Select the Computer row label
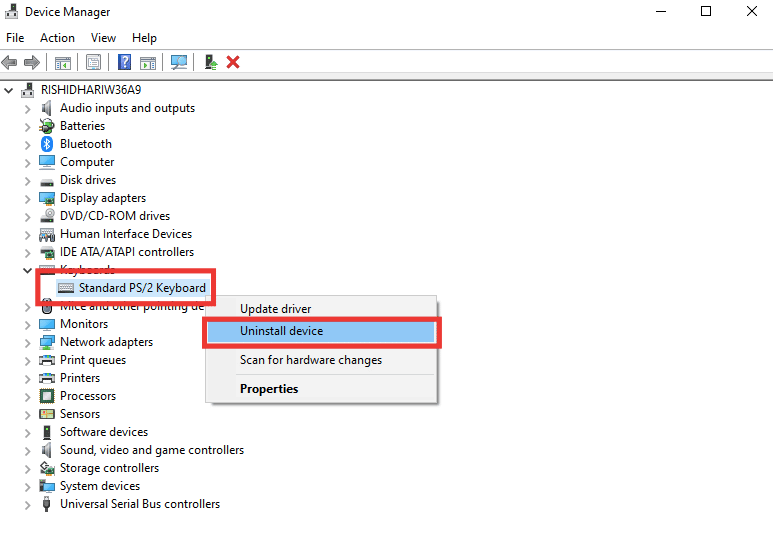Screen dimensions: 773x537 (87, 162)
